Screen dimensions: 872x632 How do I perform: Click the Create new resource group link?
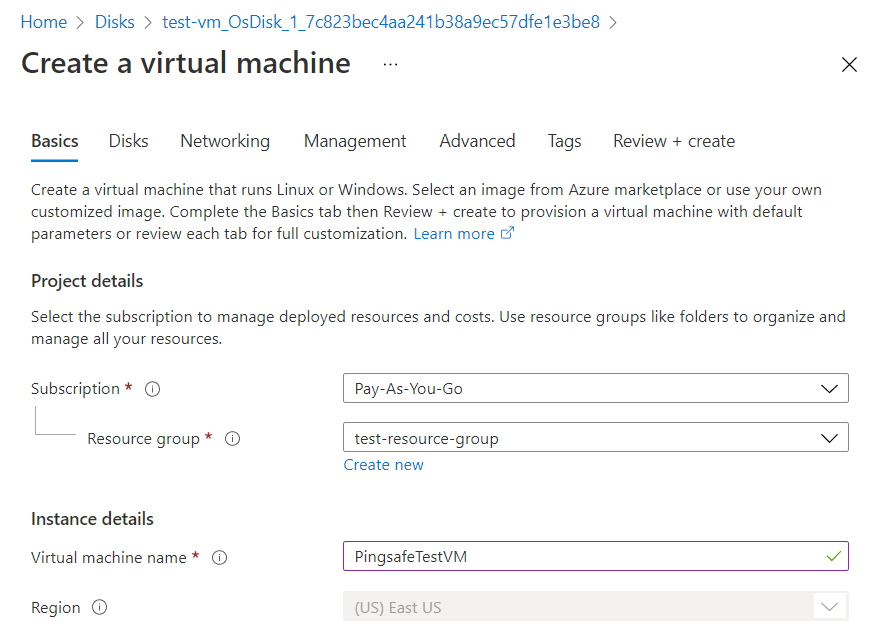pyautogui.click(x=383, y=465)
